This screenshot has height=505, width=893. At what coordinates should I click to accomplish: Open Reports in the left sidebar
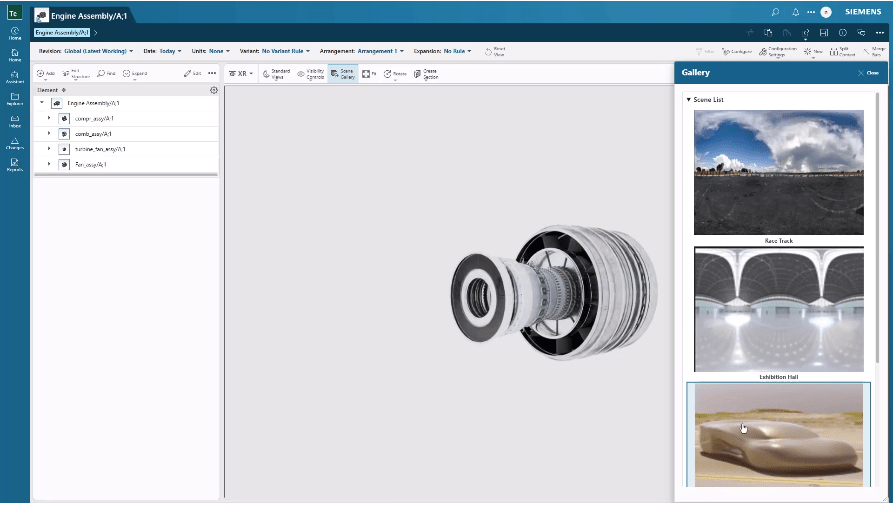[15, 164]
